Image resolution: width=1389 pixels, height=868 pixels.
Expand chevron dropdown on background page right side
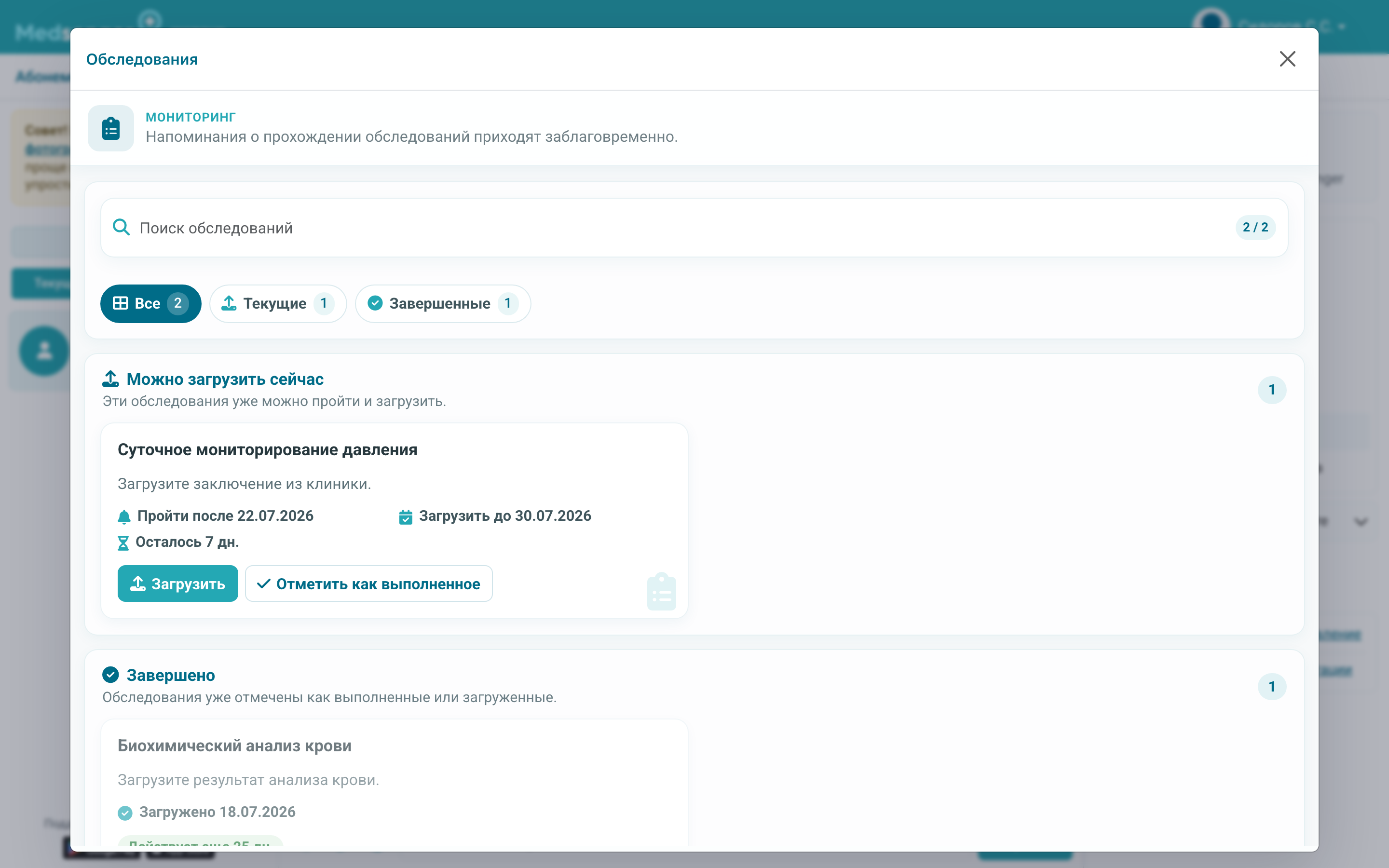tap(1361, 522)
